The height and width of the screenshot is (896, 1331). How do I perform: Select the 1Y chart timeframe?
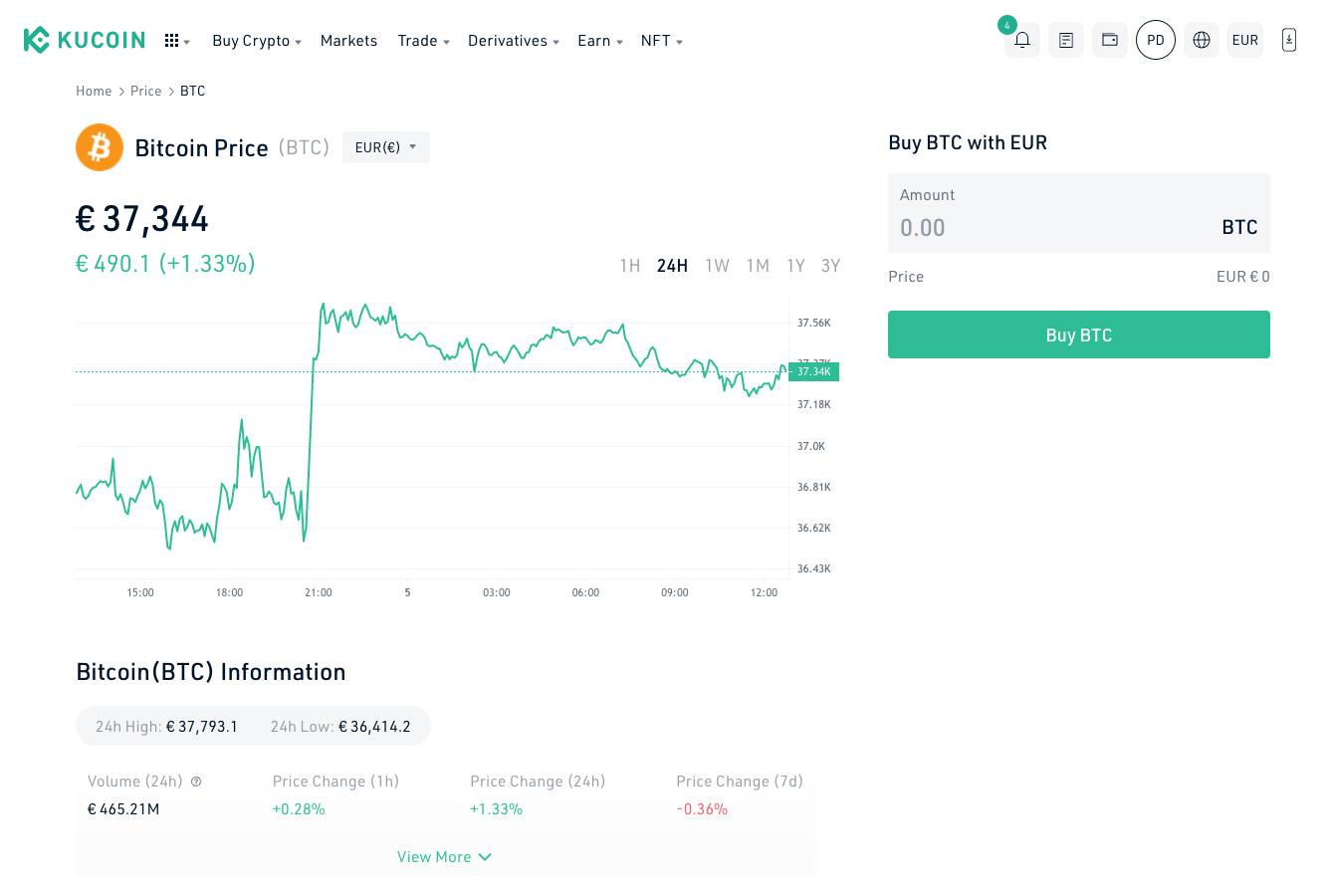pyautogui.click(x=795, y=265)
